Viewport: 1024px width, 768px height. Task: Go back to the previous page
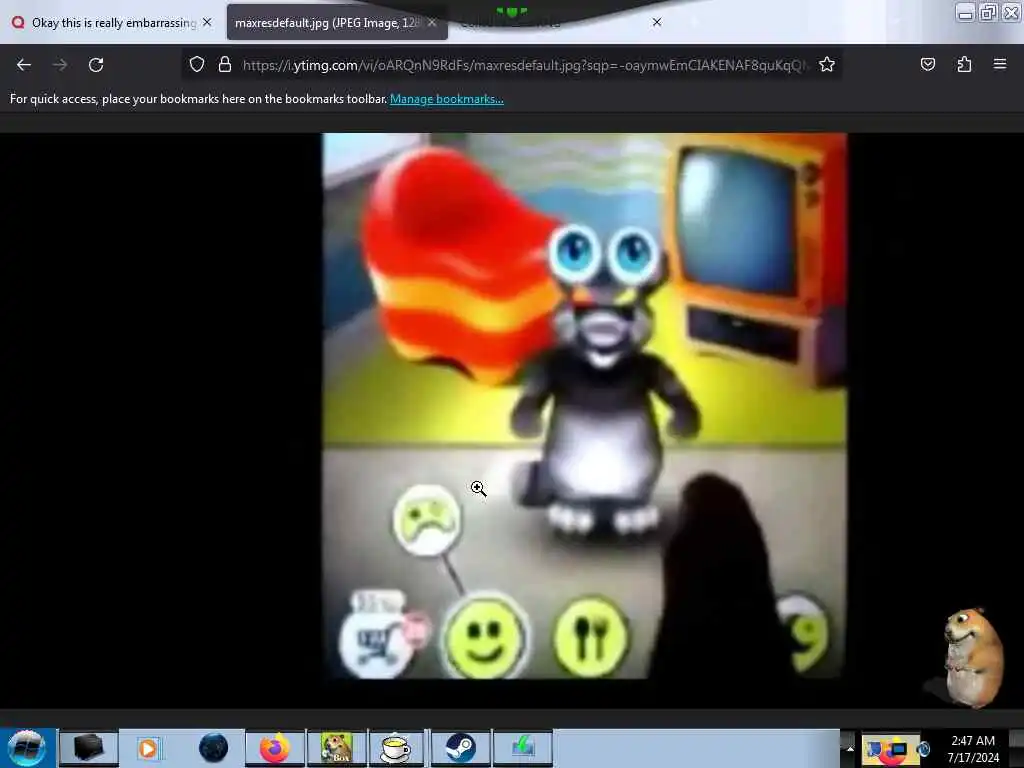(24, 65)
